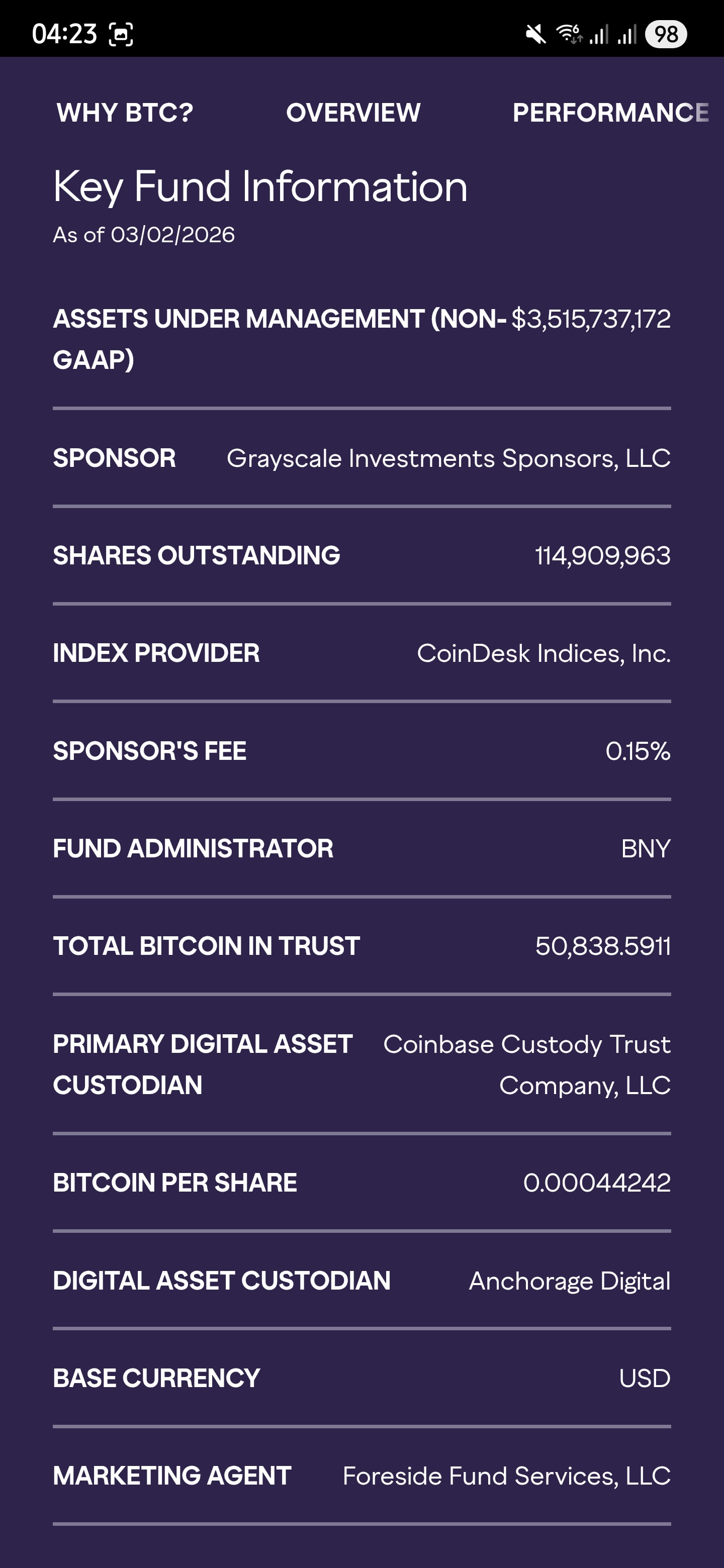Tap Coinbase Custody Trust Company custodian name

tap(527, 1064)
